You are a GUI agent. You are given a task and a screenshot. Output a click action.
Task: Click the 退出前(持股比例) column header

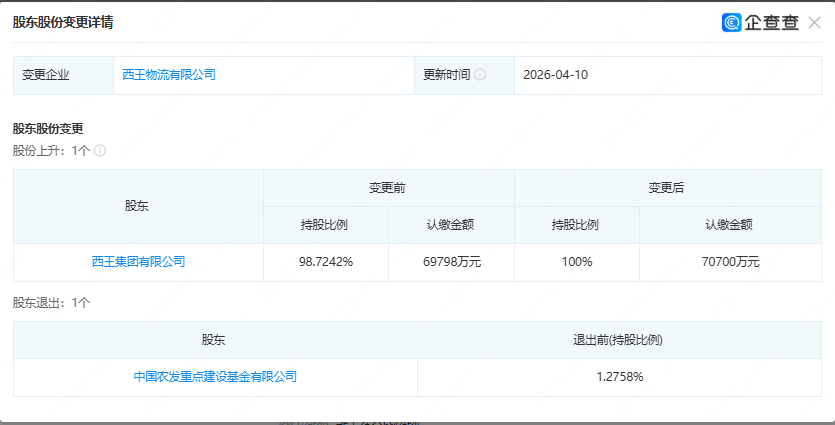[619, 340]
